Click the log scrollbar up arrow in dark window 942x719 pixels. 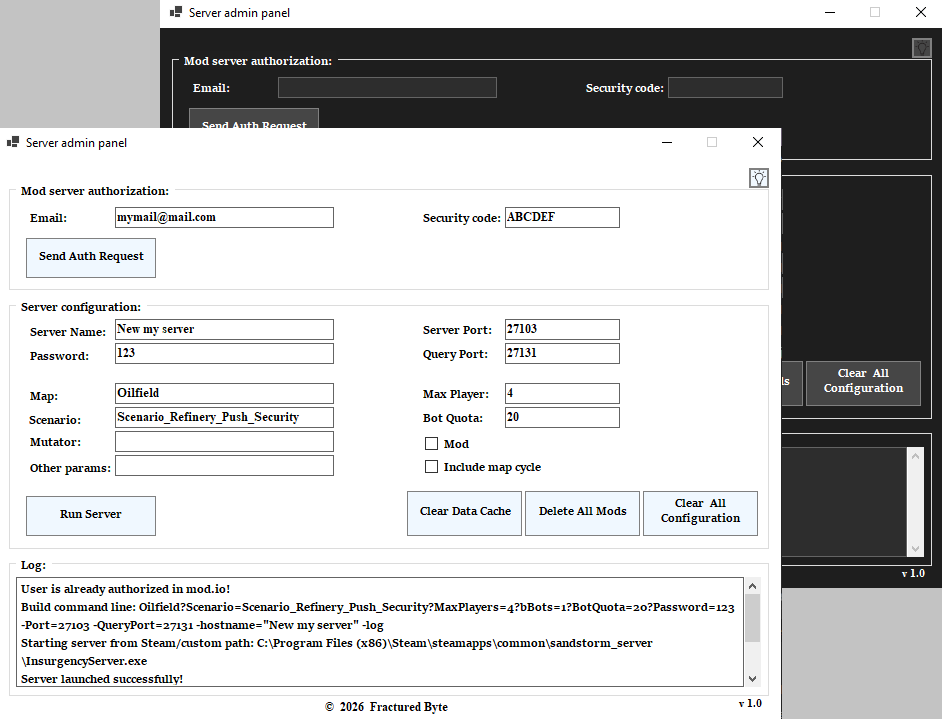point(915,457)
